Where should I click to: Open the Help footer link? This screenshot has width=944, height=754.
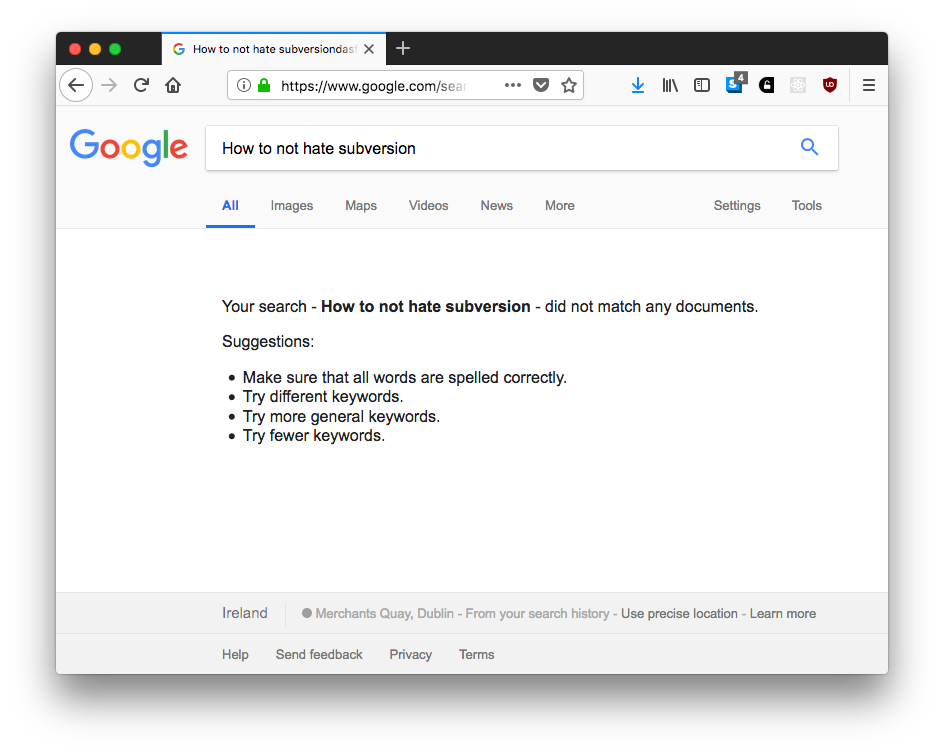(235, 655)
